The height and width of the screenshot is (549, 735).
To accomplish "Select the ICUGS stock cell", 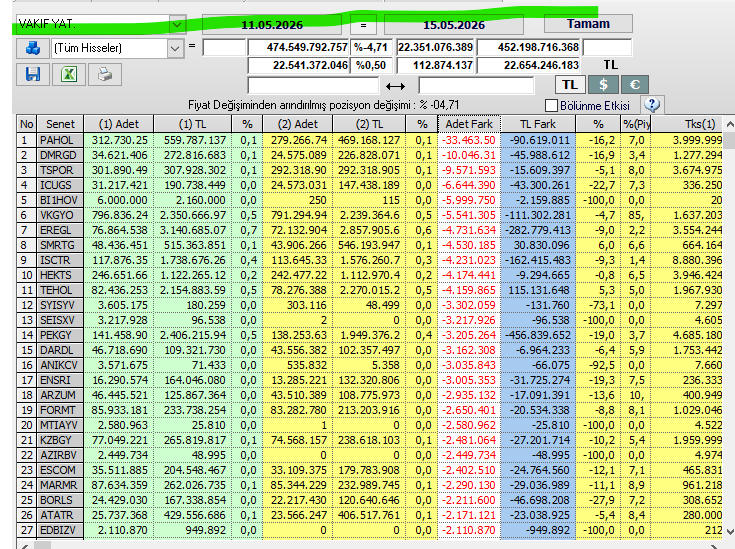I will [60, 185].
